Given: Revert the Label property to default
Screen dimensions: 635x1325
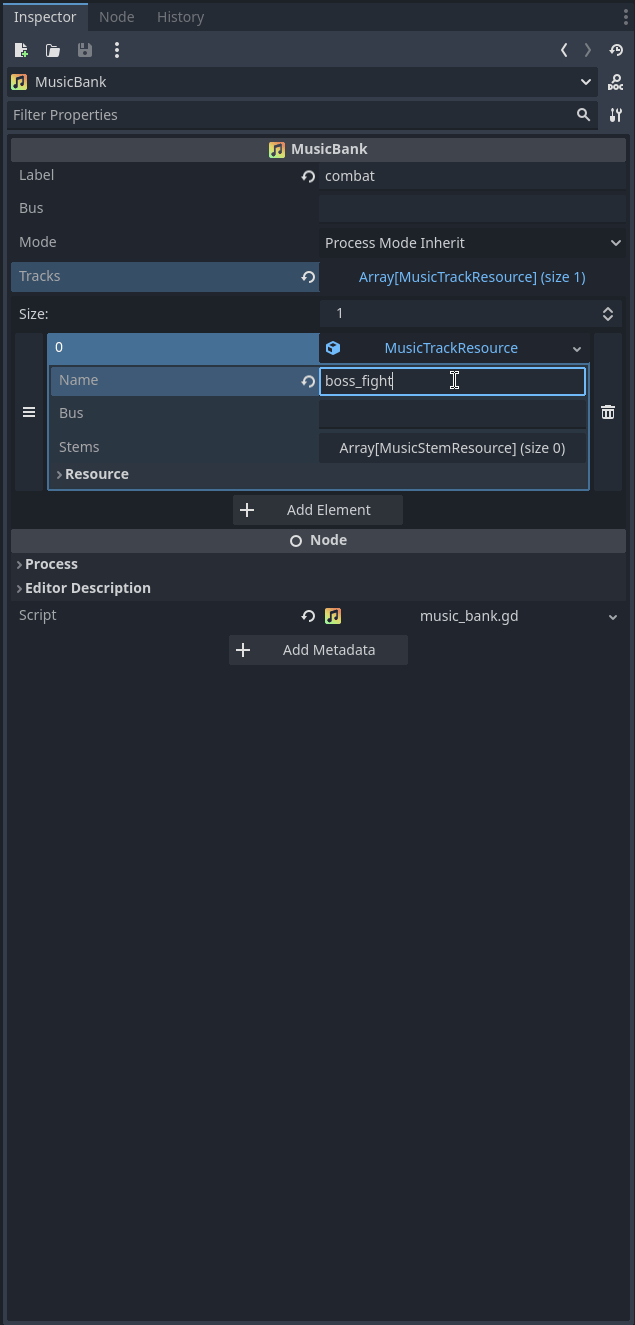Looking at the screenshot, I should [x=308, y=176].
